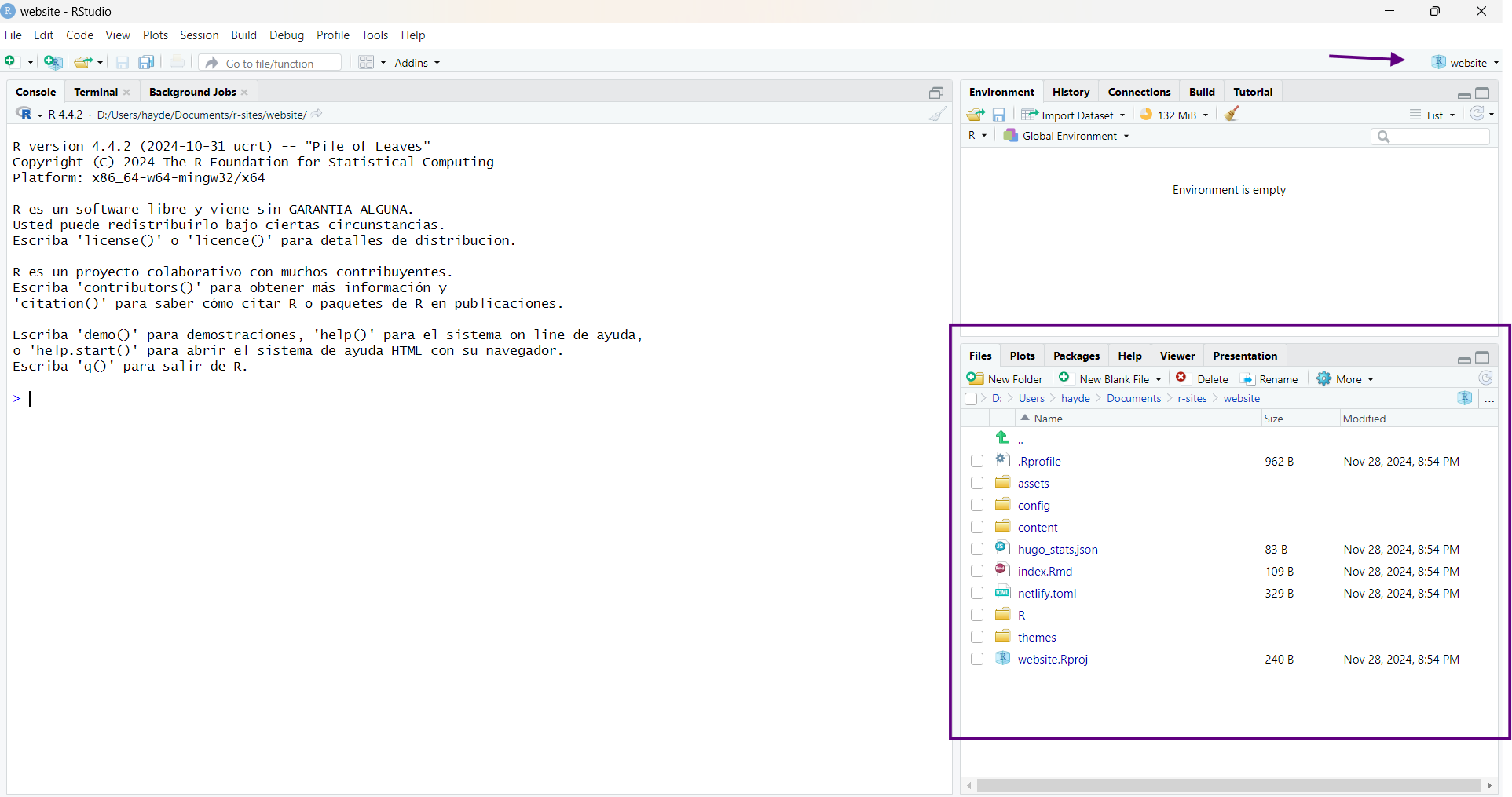Click the horizontal scrollbar under Files pane
Image resolution: width=1512 pixels, height=797 pixels.
[1228, 785]
